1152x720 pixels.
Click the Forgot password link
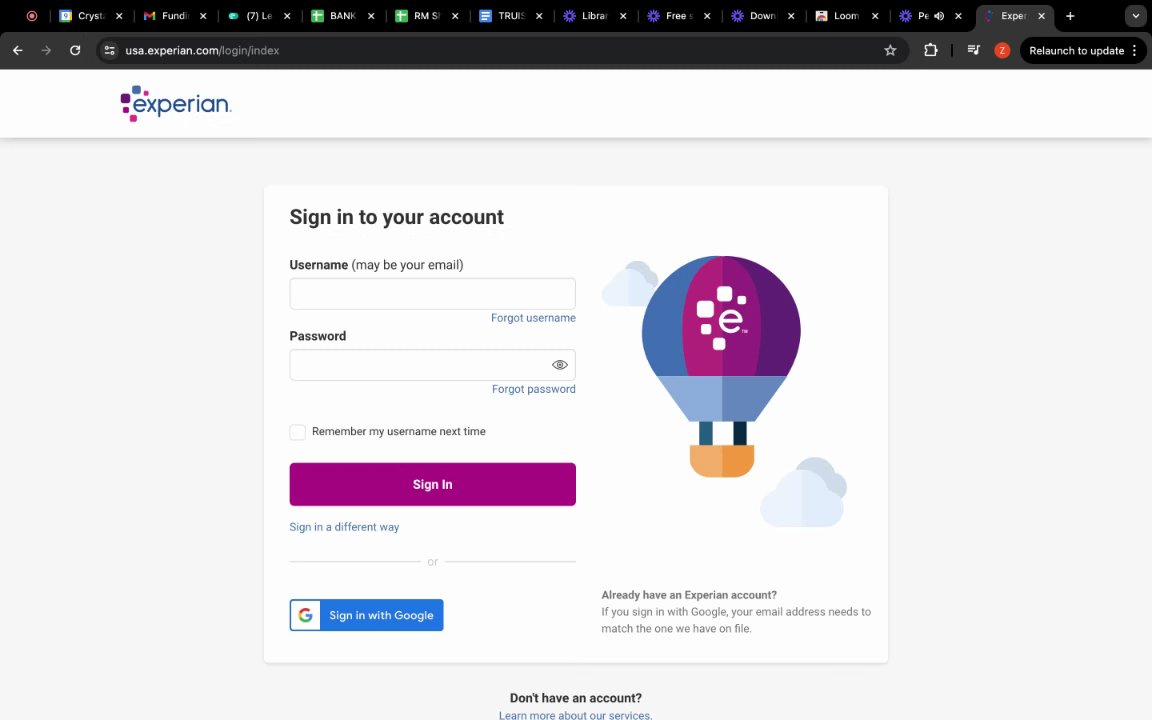533,389
